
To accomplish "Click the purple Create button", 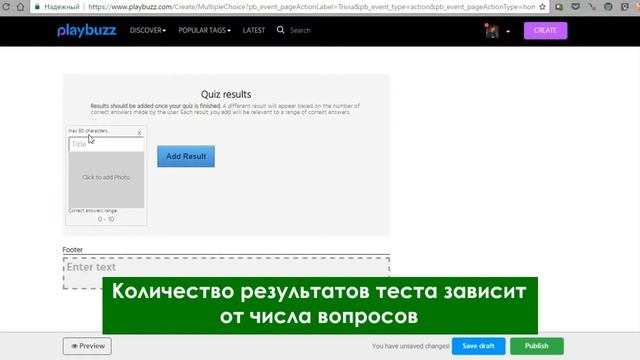I will tap(545, 31).
